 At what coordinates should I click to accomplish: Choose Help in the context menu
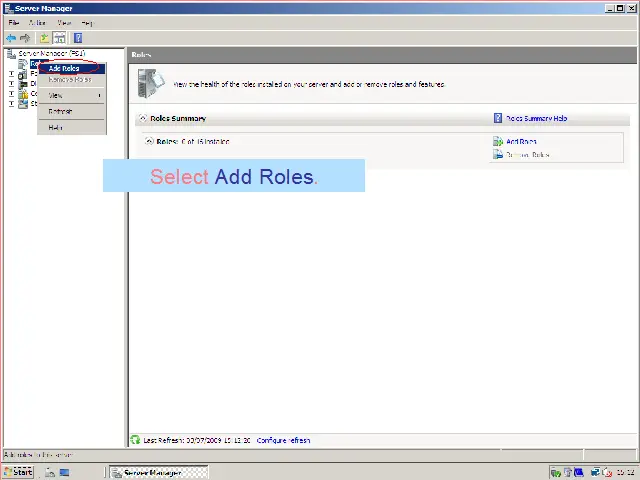pyautogui.click(x=72, y=127)
